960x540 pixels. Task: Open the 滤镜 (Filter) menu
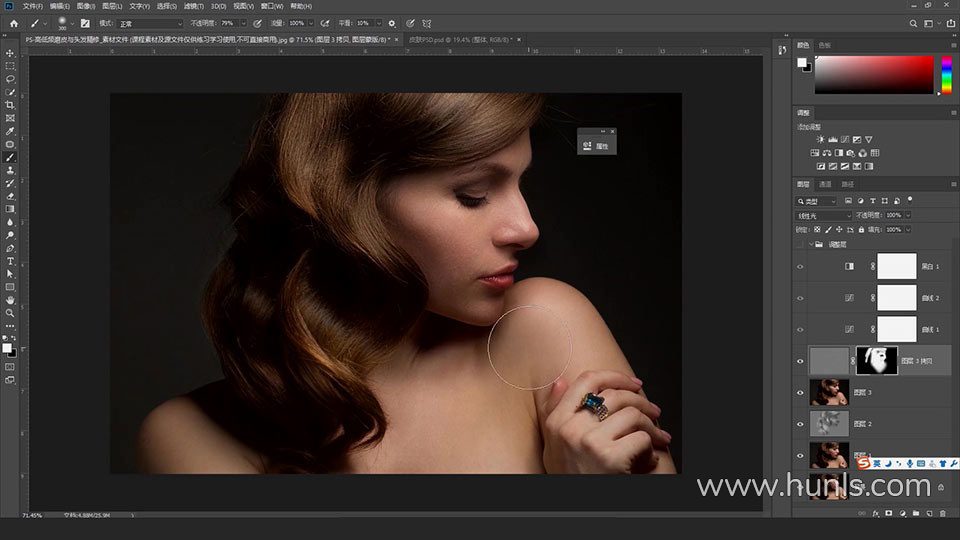[x=193, y=6]
